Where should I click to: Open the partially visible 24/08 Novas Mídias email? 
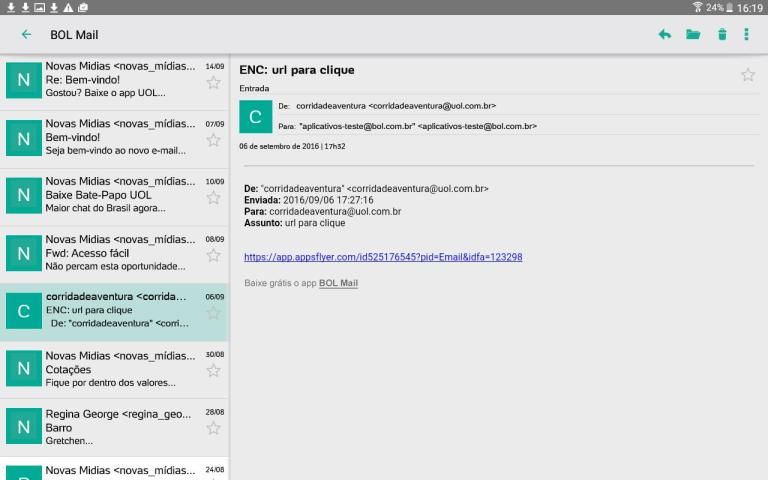(114, 469)
